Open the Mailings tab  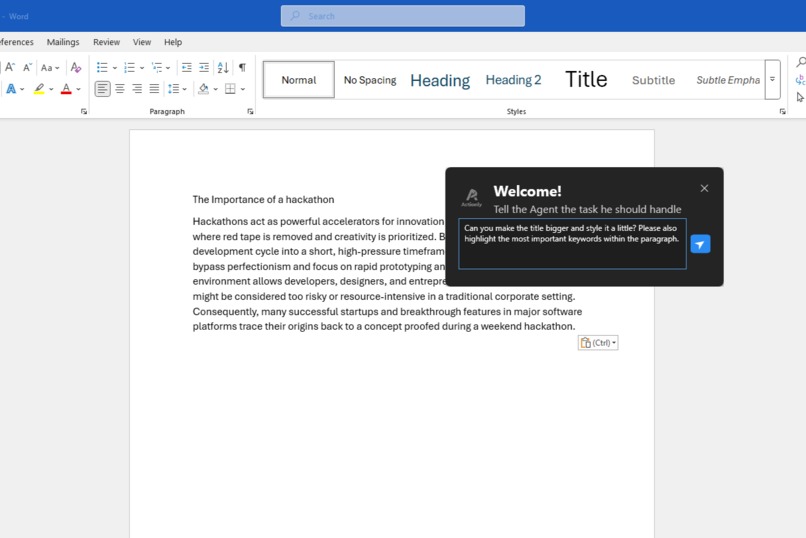[63, 42]
